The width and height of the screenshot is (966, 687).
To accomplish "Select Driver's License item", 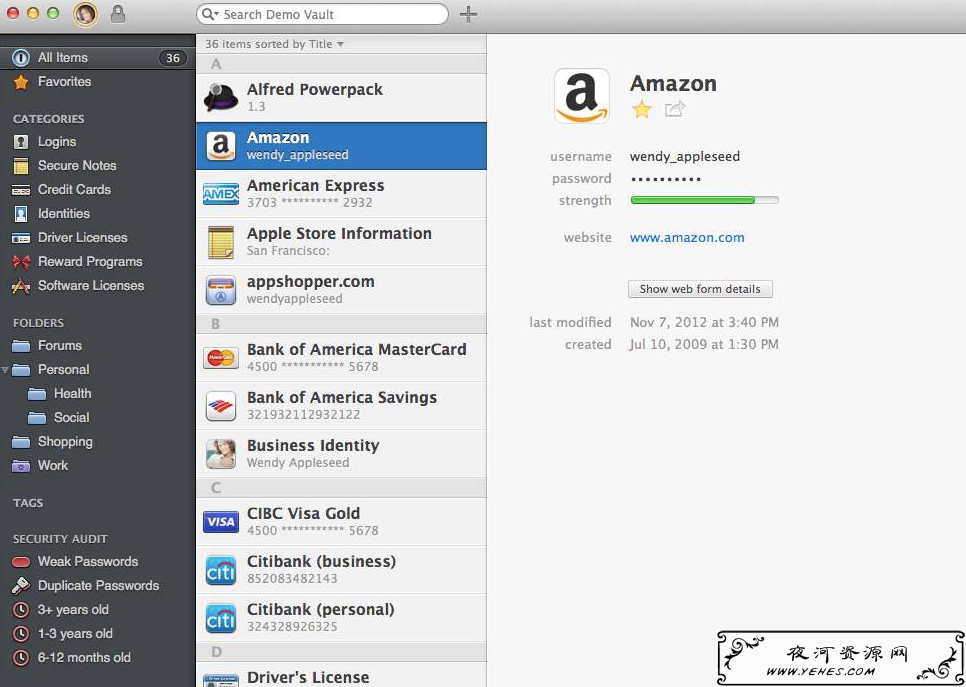I will click(x=341, y=675).
